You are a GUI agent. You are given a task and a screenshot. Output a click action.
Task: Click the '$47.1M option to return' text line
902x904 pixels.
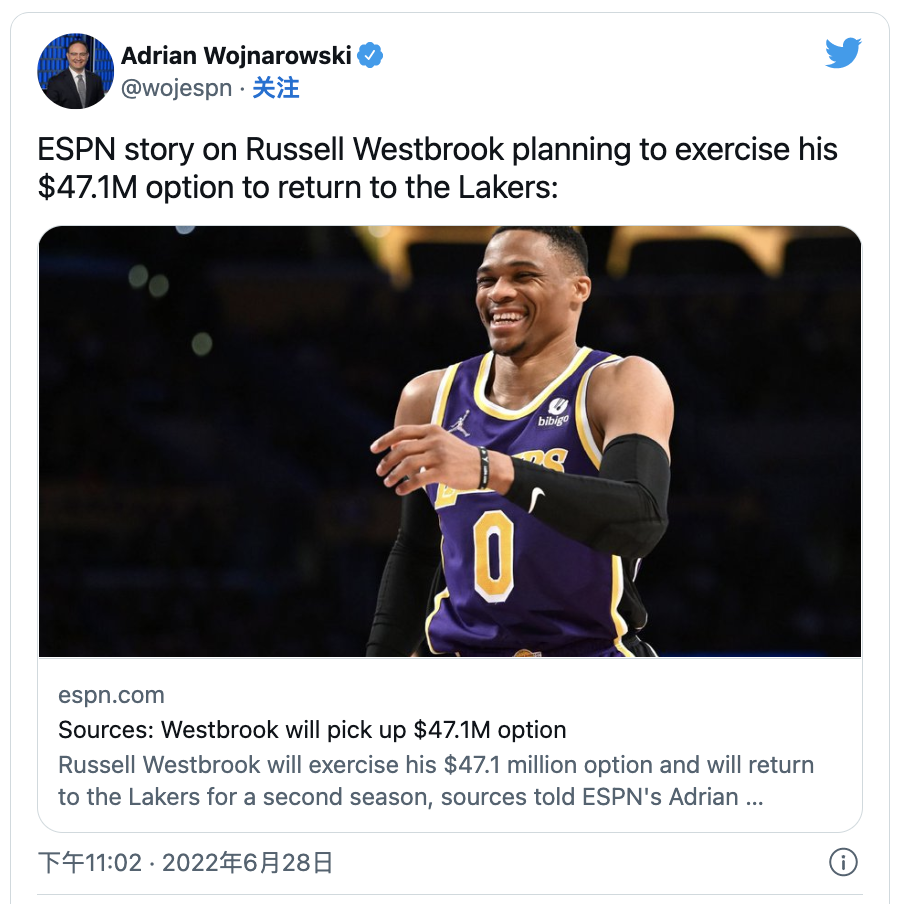(297, 187)
